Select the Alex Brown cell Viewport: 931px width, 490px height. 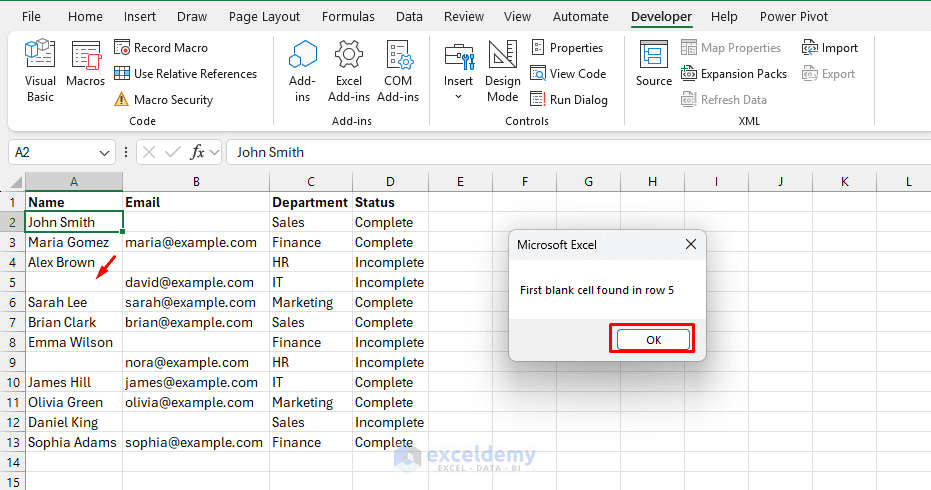(74, 262)
